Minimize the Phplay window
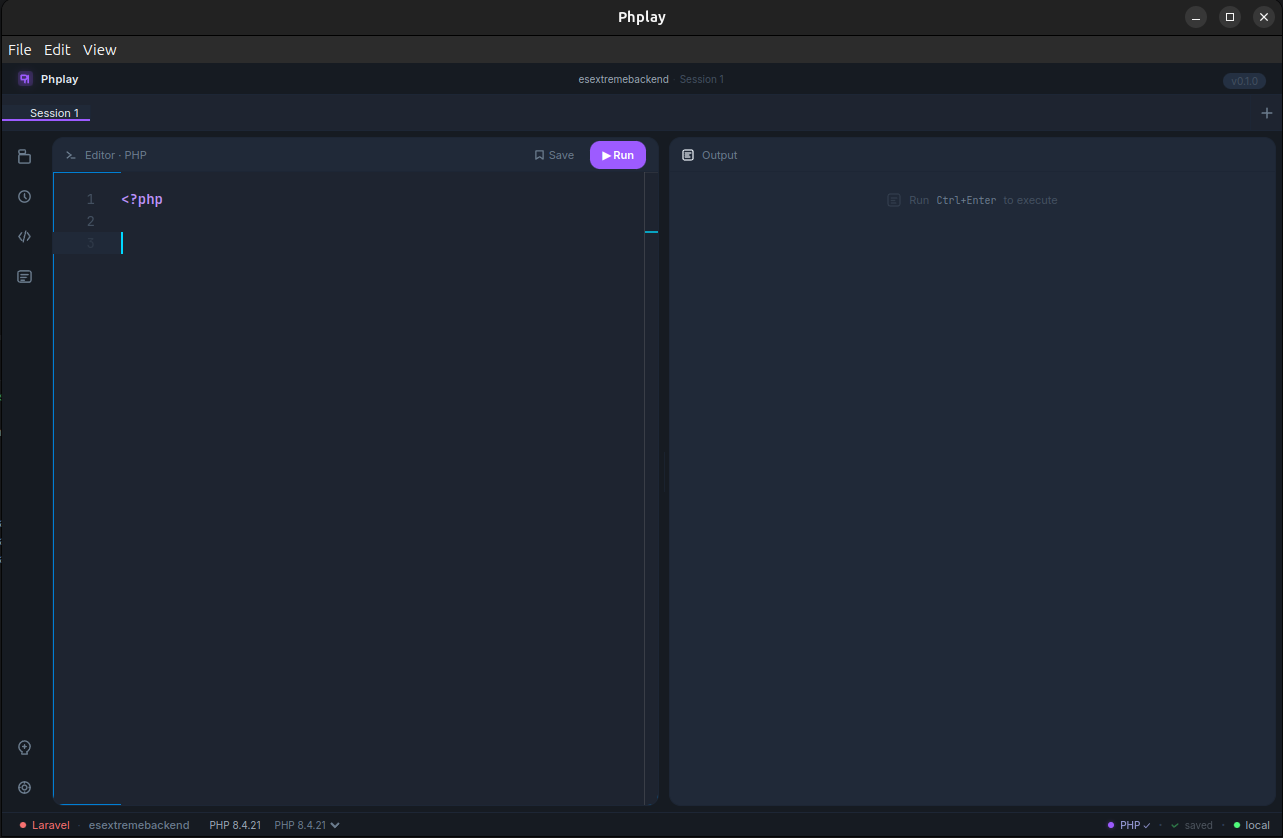 tap(1196, 17)
